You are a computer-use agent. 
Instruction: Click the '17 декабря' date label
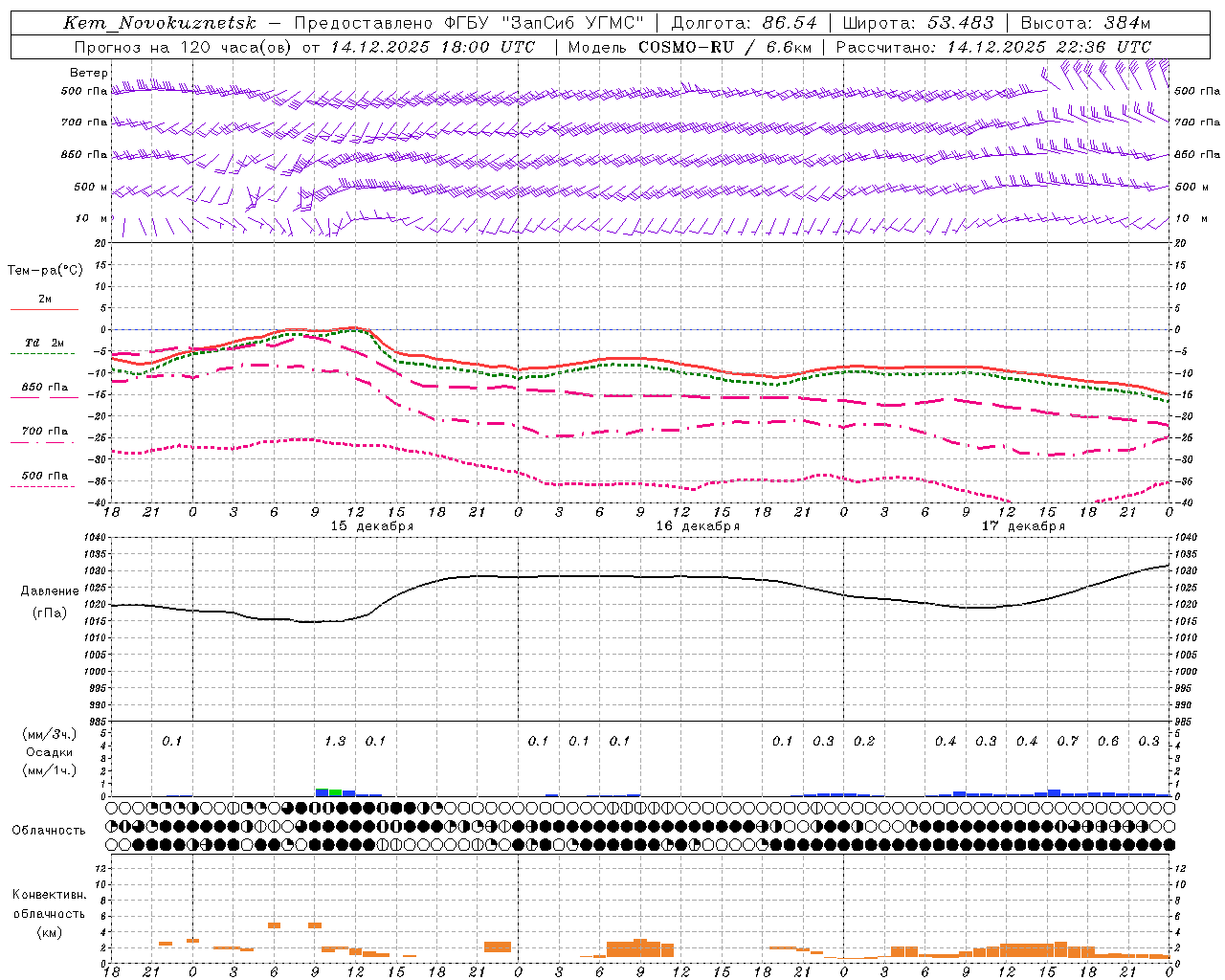pyautogui.click(x=1023, y=526)
